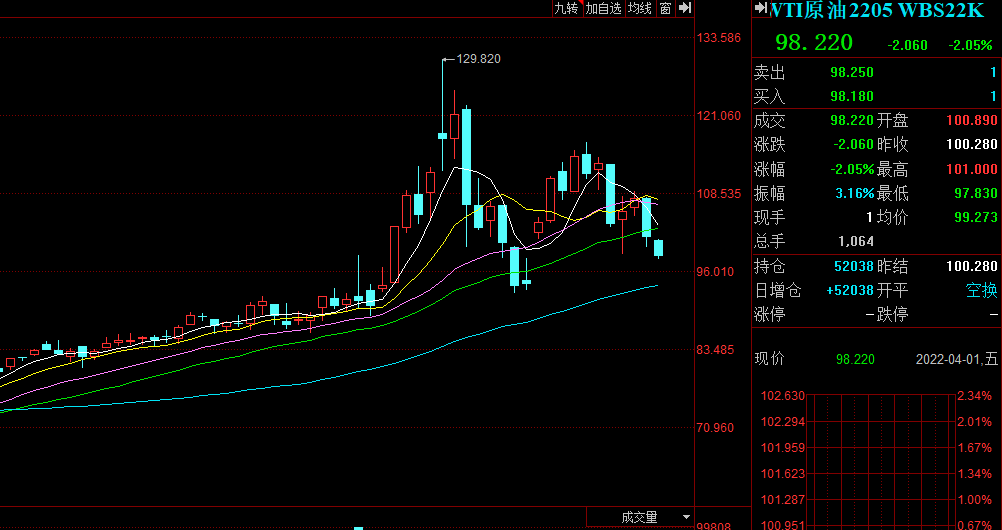This screenshot has height=530, width=1002.
Task: Toggle the 九转 indicator
Action: click(x=566, y=8)
